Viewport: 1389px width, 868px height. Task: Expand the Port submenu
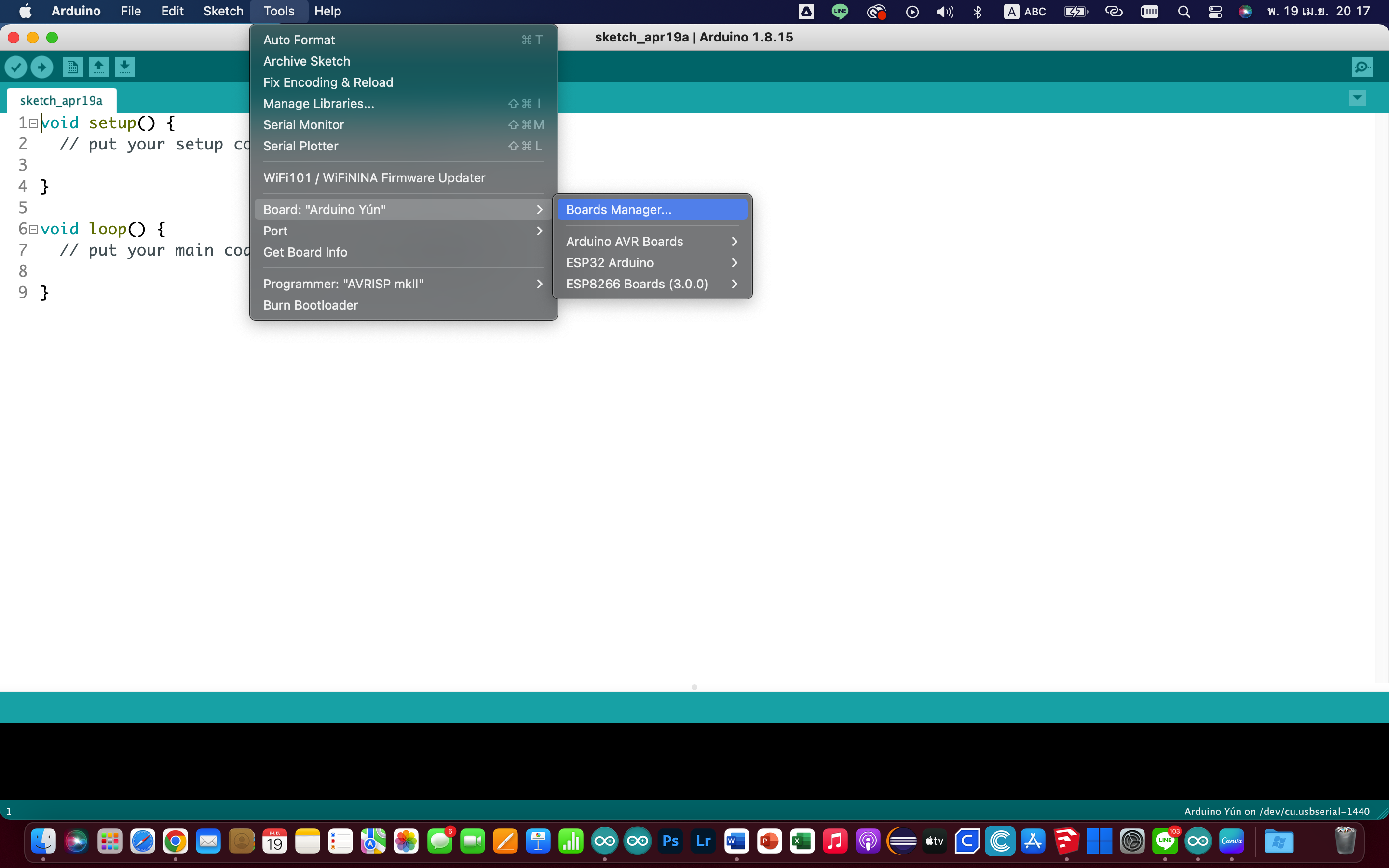[403, 231]
